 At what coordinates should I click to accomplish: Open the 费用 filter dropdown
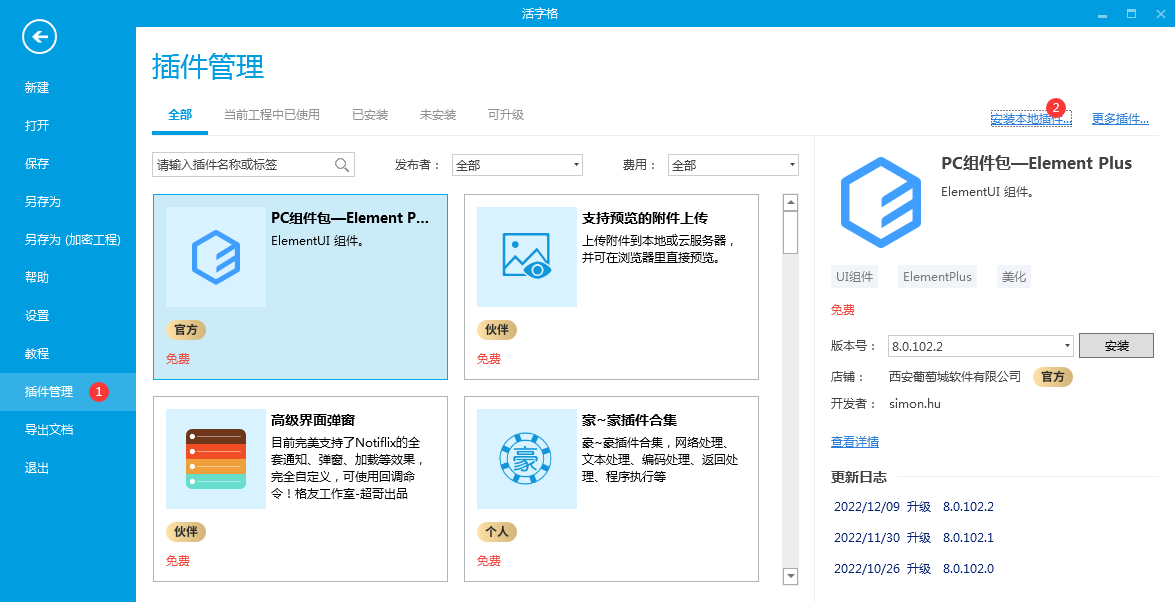[733, 165]
